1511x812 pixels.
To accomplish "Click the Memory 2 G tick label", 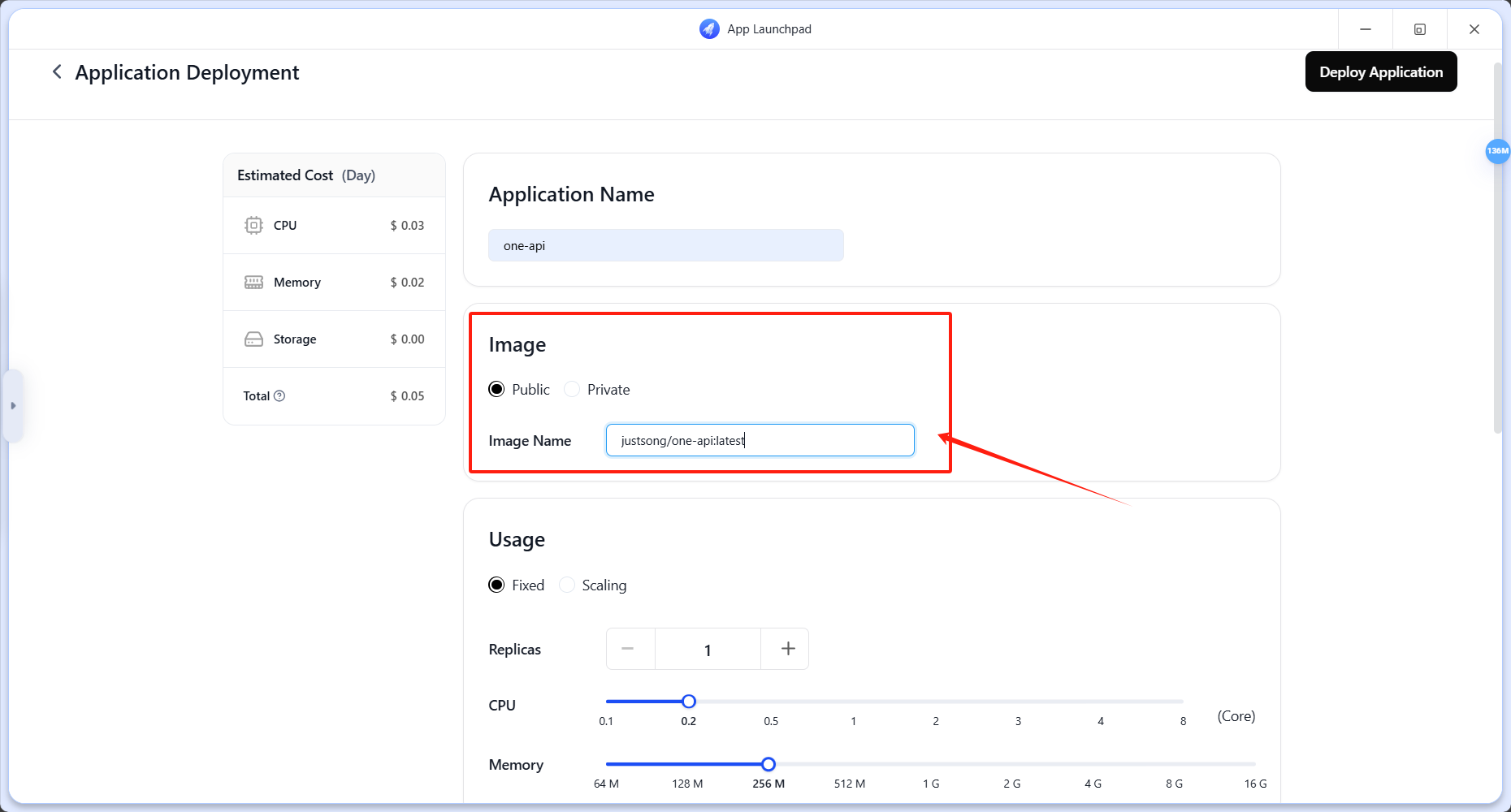I will click(1011, 784).
